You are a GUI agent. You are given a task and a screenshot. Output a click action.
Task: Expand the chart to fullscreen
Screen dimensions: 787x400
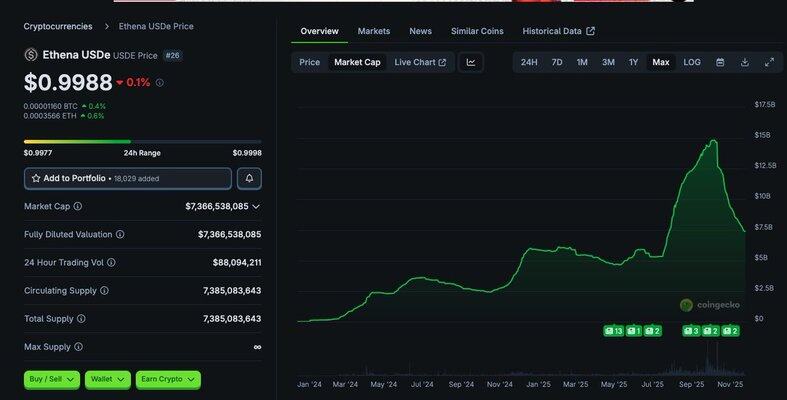coord(769,62)
